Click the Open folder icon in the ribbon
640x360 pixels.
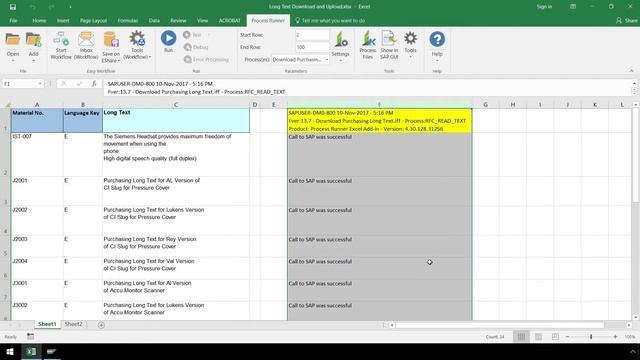coord(13,40)
